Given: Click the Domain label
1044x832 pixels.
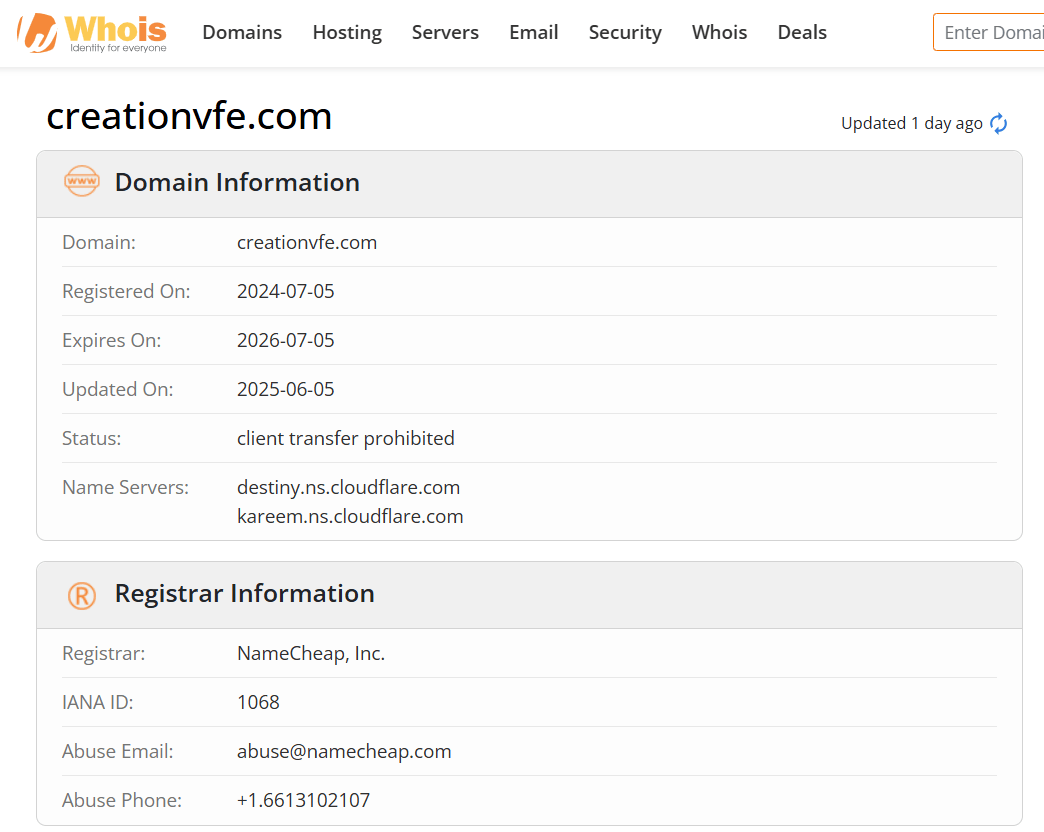Looking at the screenshot, I should click(99, 242).
